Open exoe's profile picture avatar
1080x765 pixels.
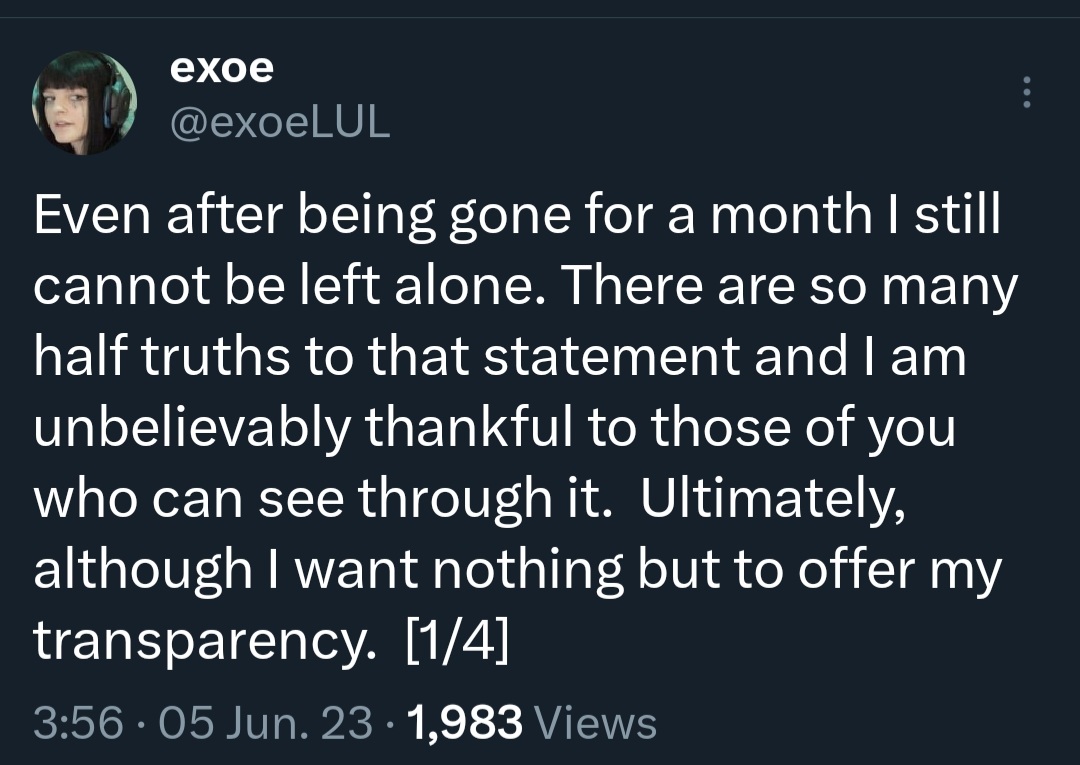(84, 103)
